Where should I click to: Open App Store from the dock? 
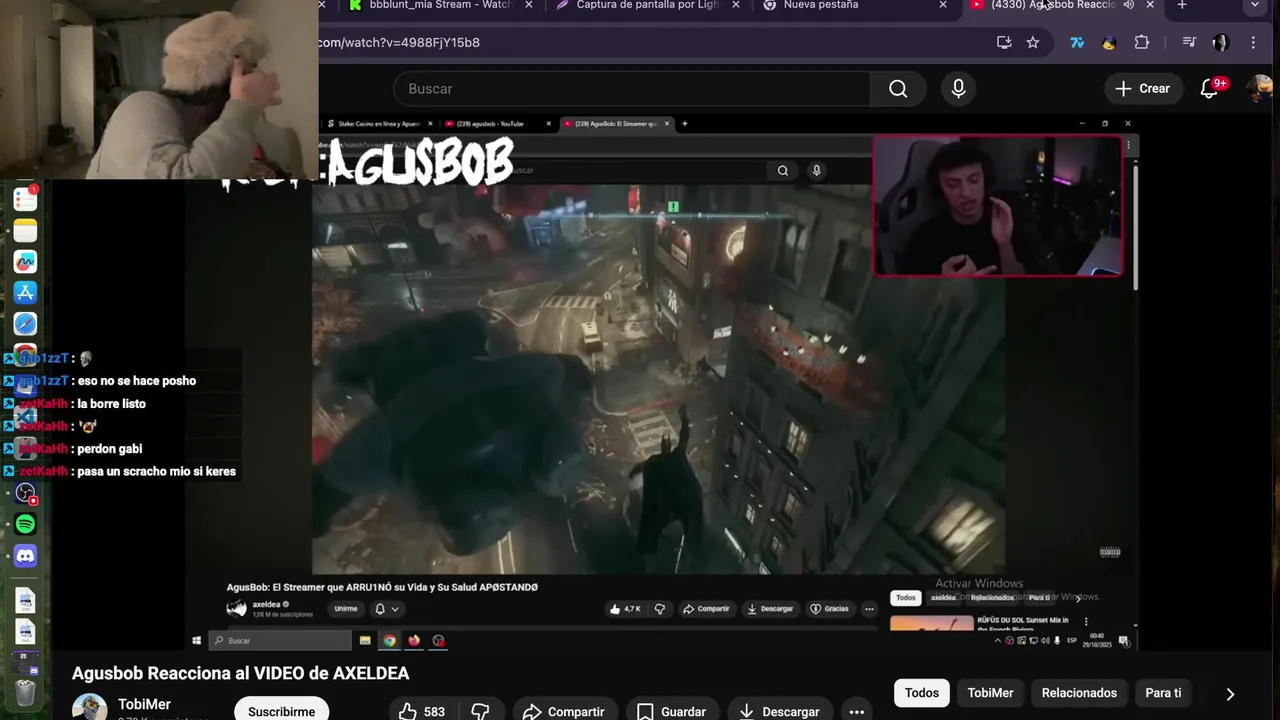click(x=25, y=293)
